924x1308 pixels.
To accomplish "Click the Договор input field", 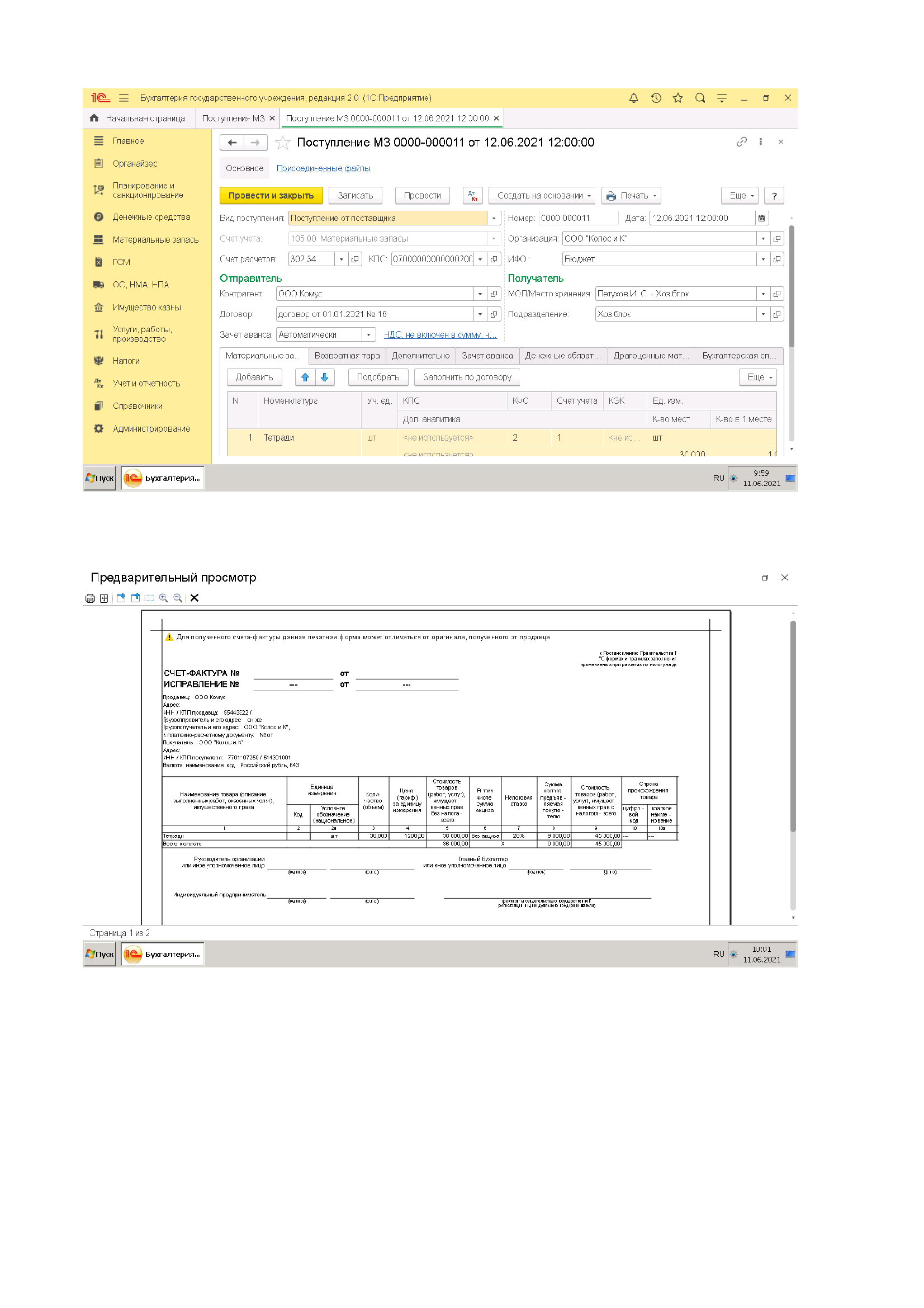I will (375, 314).
